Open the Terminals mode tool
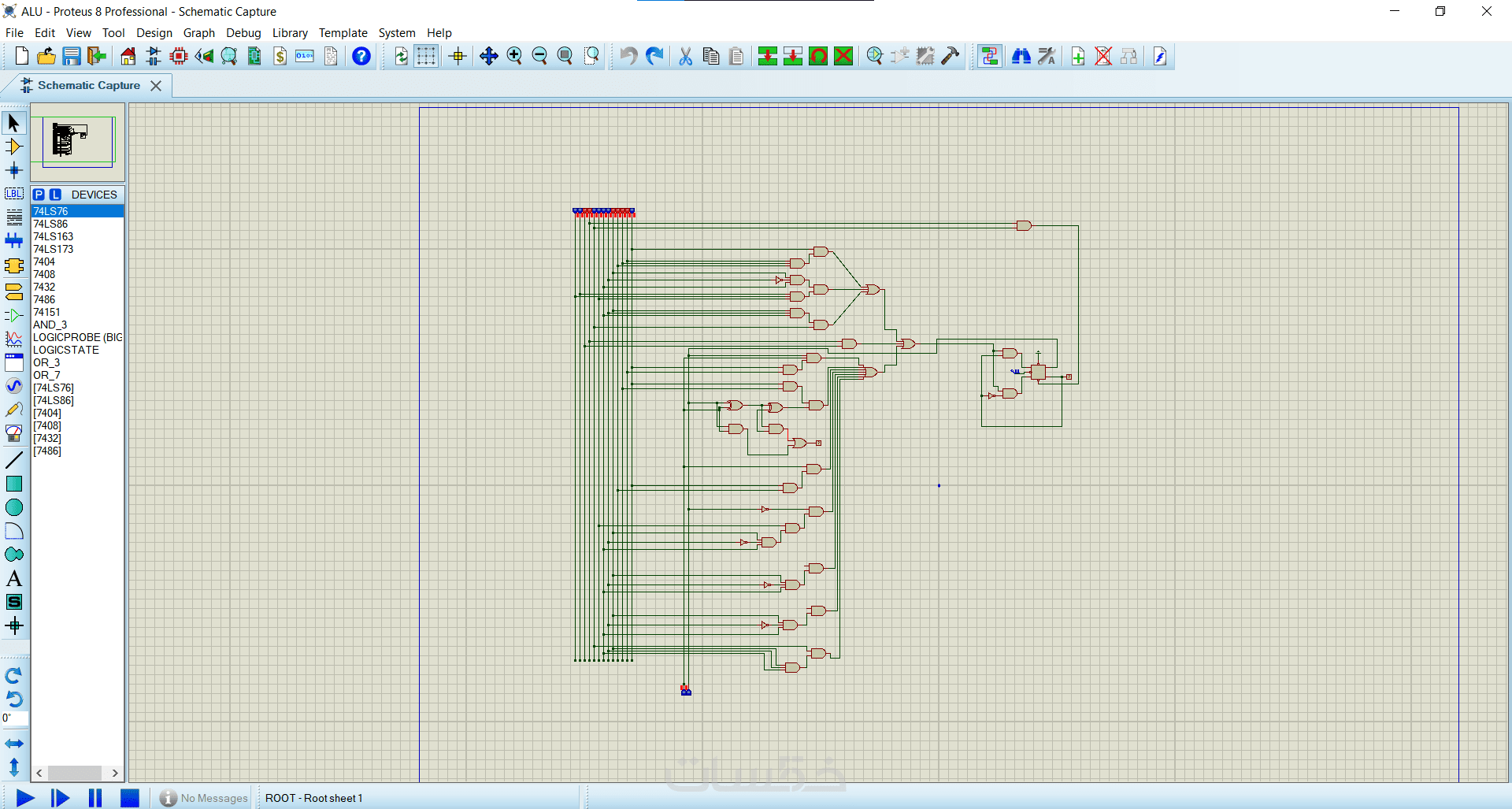 click(x=14, y=292)
